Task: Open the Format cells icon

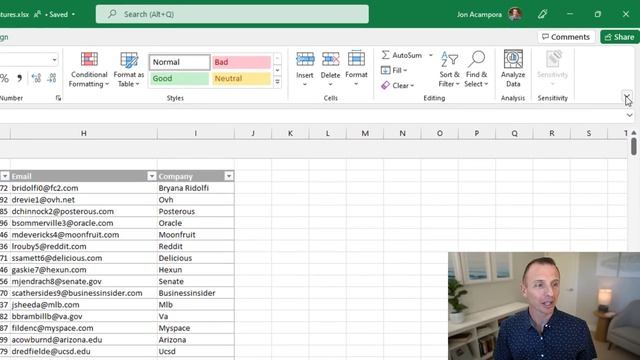Action: point(356,59)
